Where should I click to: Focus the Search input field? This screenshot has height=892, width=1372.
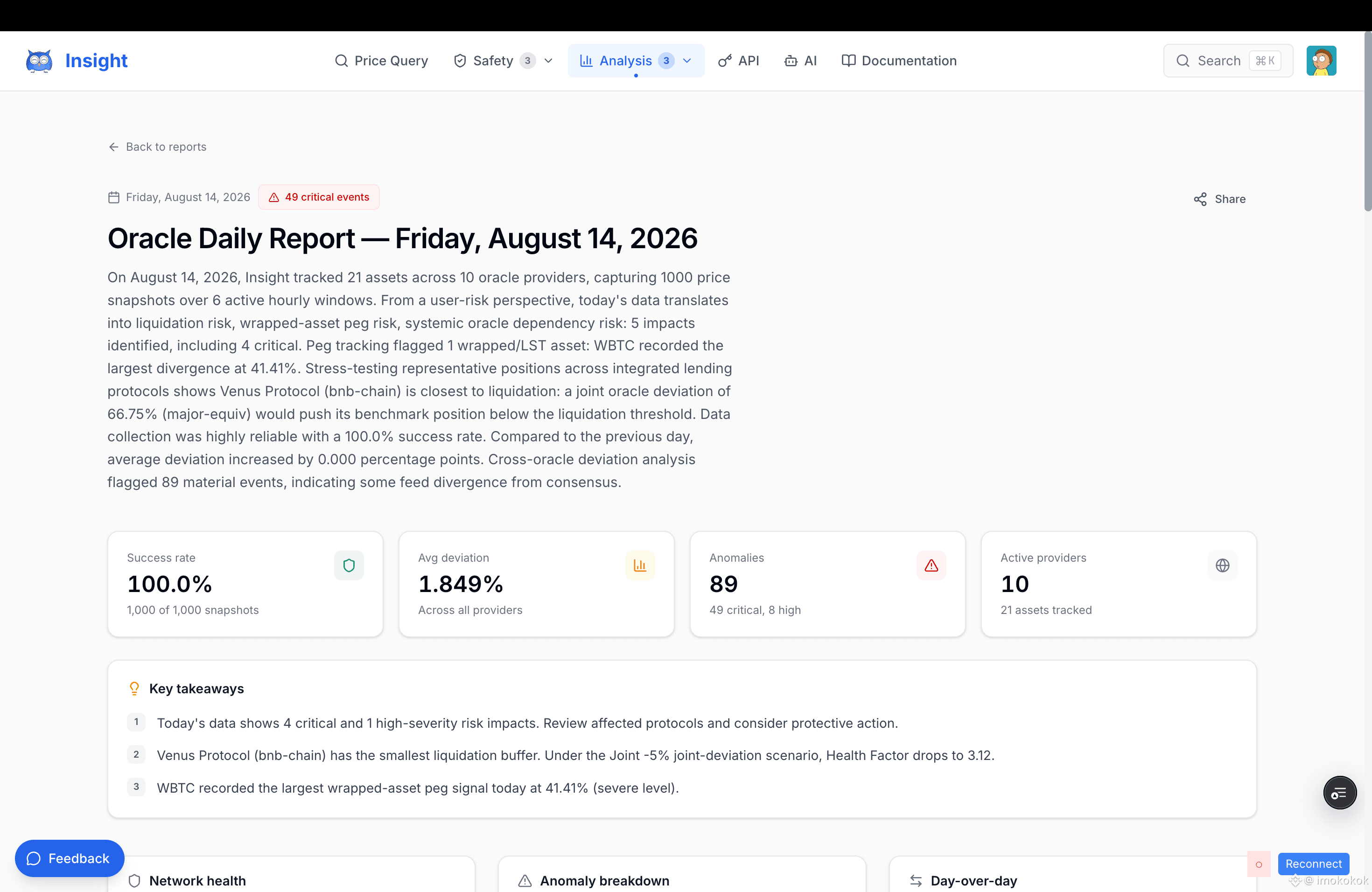[1228, 61]
